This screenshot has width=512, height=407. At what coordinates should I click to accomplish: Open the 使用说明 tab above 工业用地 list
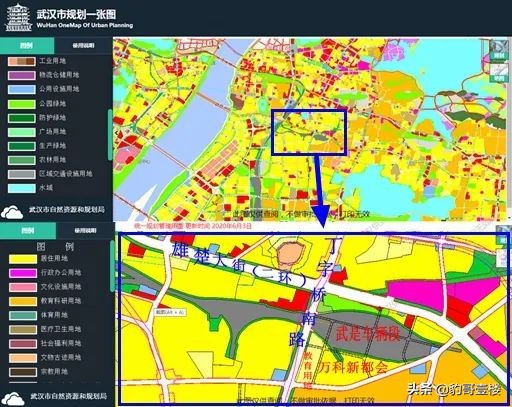(83, 45)
